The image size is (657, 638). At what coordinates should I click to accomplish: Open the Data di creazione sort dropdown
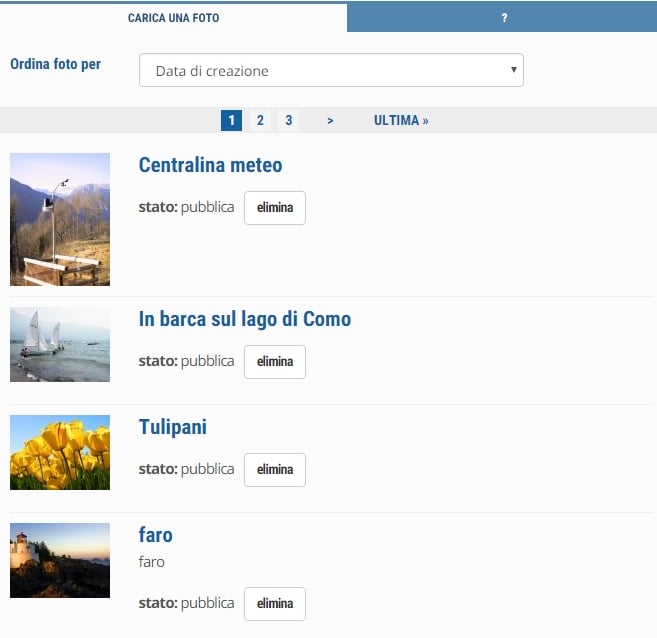click(331, 71)
